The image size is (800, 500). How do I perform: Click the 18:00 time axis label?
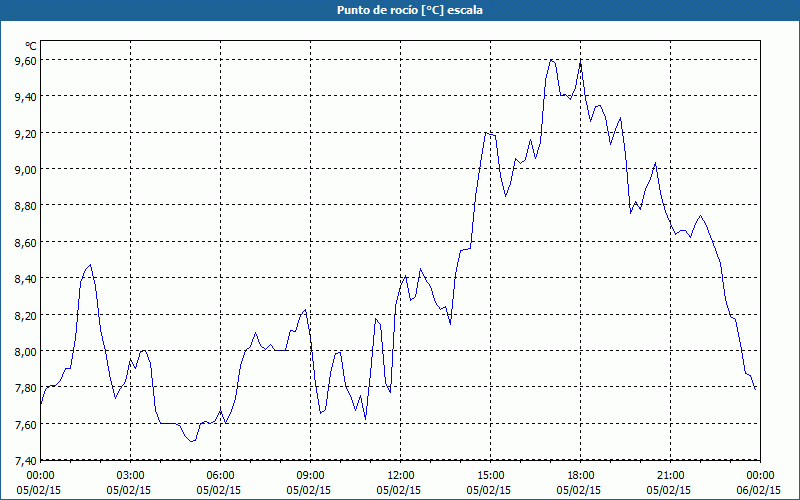581,476
